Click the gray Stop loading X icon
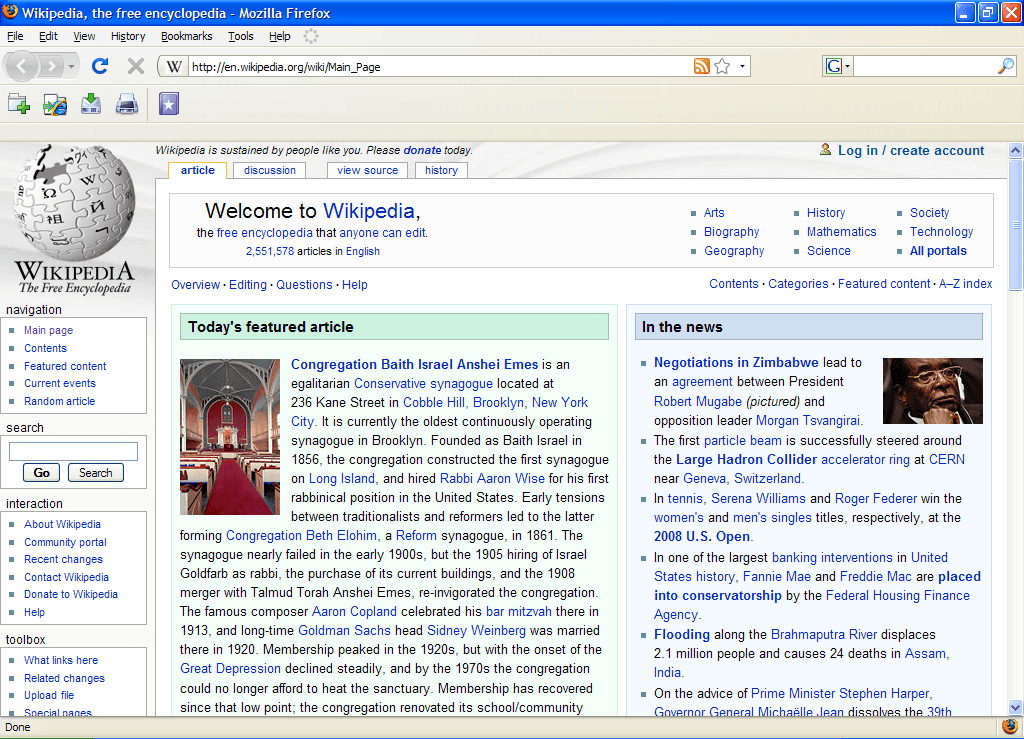This screenshot has height=739, width=1024. [136, 66]
